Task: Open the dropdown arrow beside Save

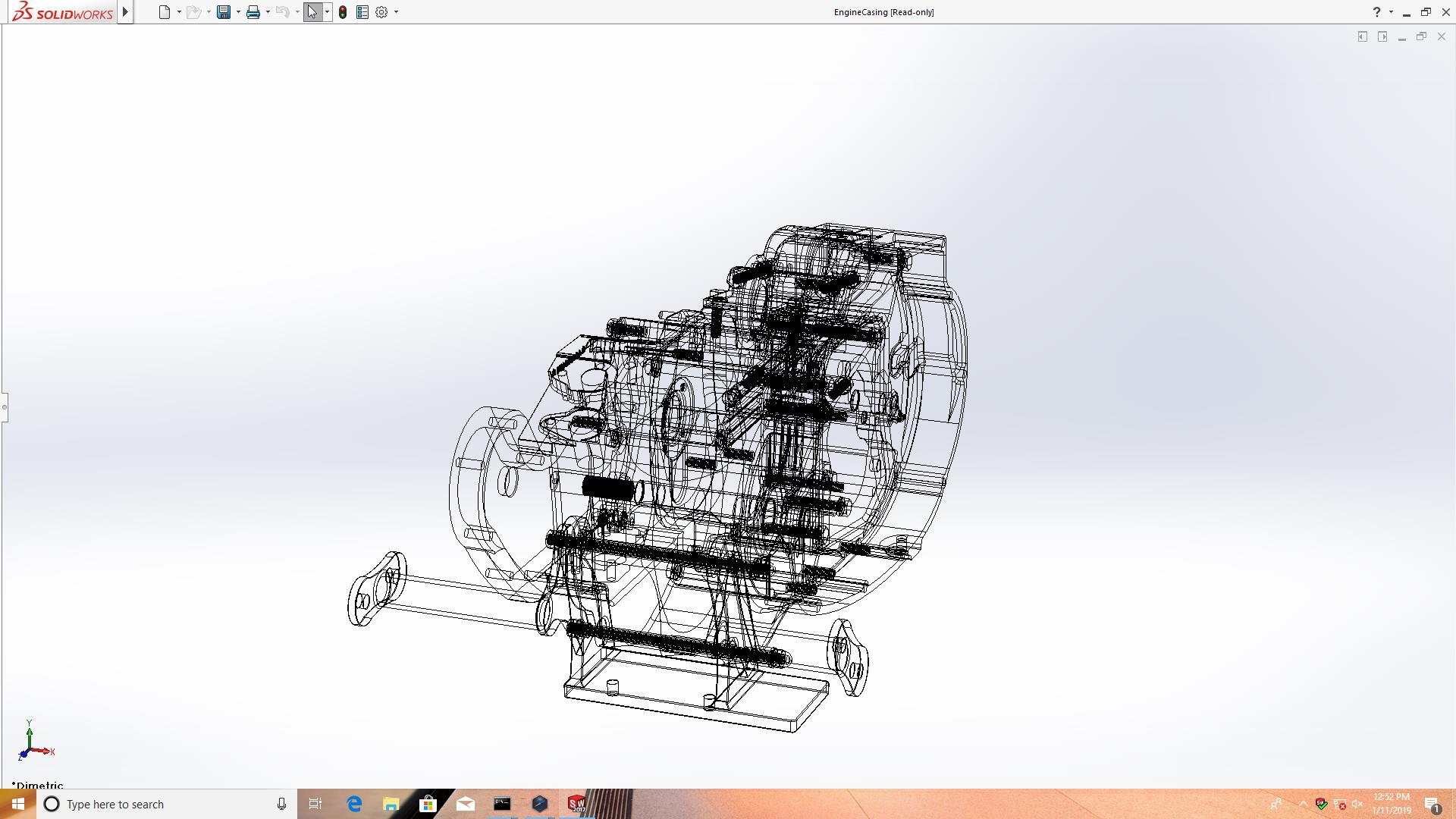Action: click(x=238, y=12)
